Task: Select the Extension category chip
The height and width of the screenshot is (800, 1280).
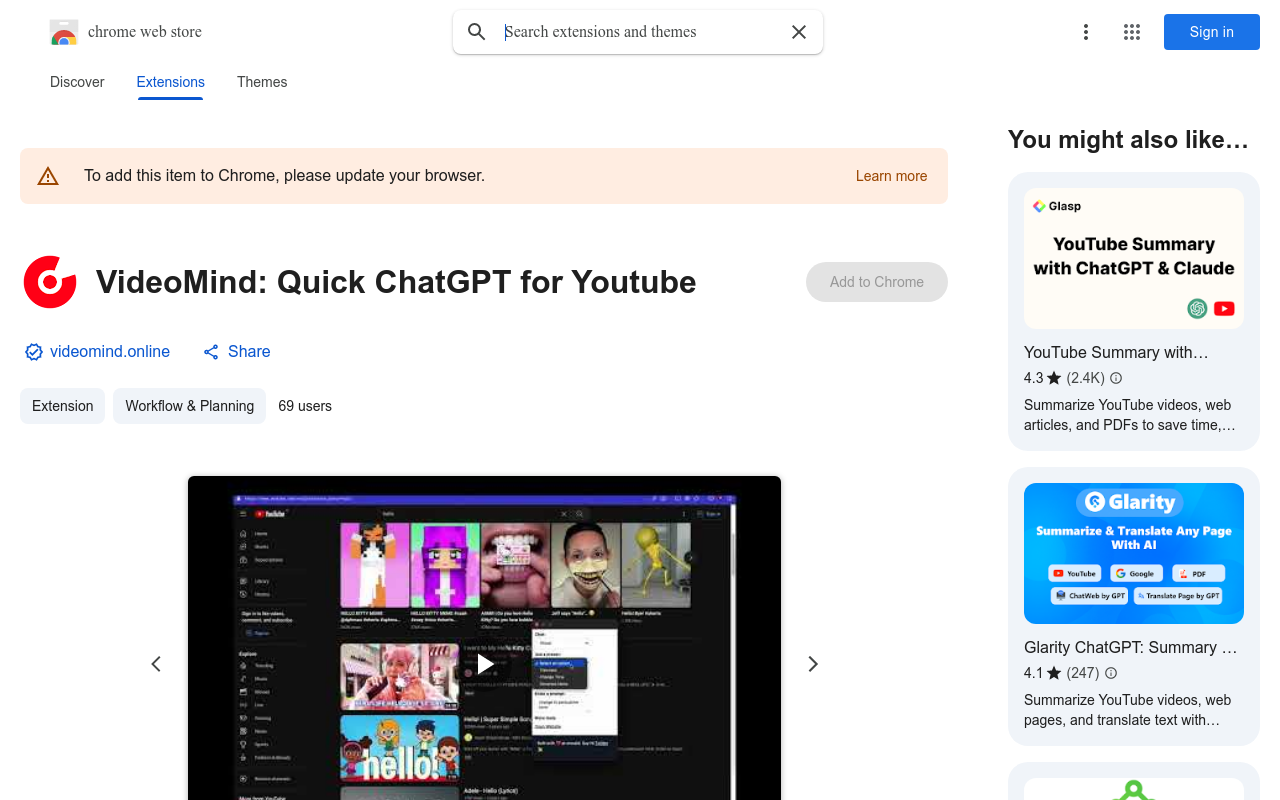Action: (63, 406)
